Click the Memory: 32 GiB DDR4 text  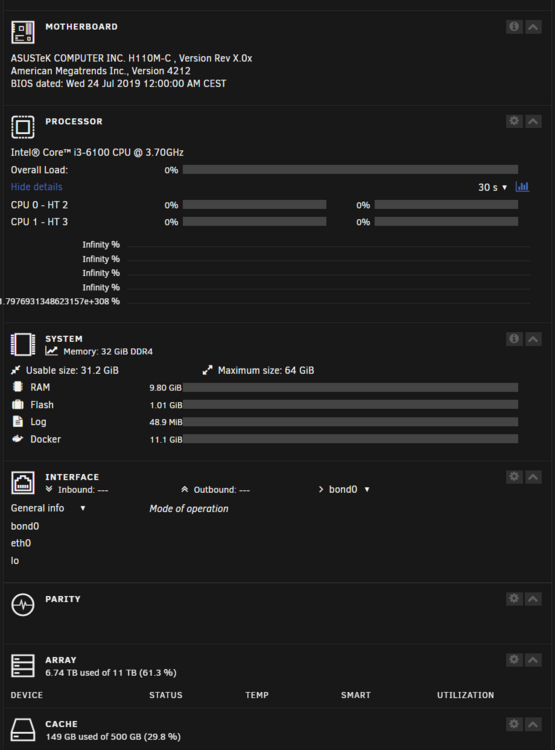(108, 352)
